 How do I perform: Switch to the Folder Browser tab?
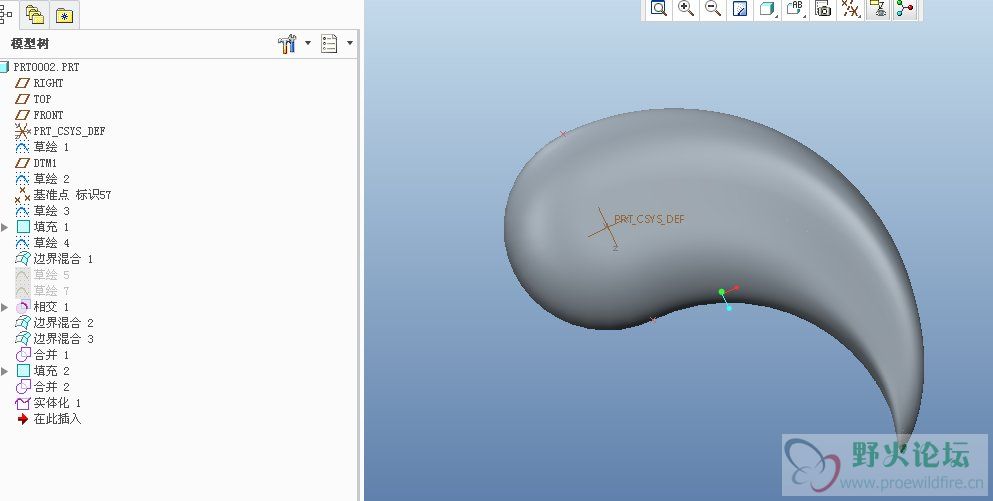35,15
